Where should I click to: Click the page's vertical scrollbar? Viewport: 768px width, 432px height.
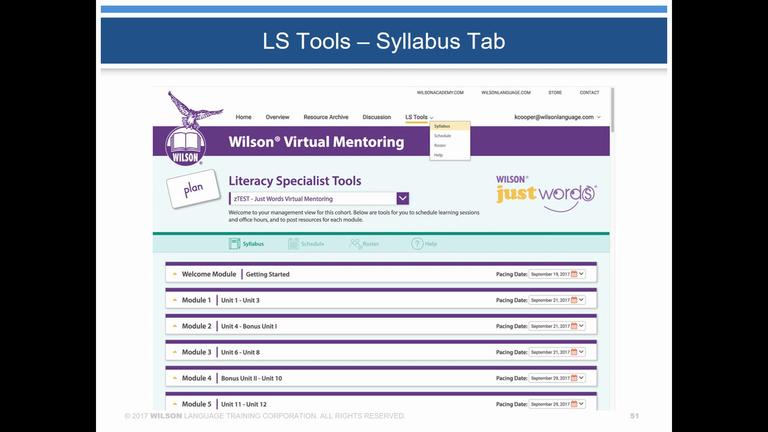coord(612,110)
